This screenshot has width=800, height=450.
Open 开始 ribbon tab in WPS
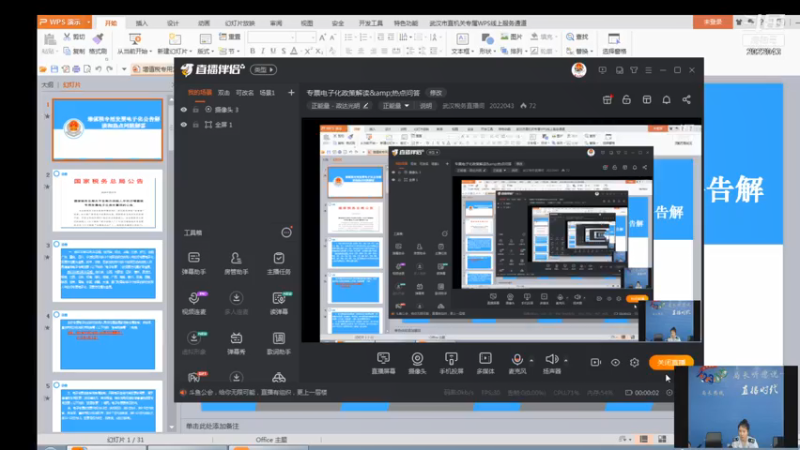(111, 23)
